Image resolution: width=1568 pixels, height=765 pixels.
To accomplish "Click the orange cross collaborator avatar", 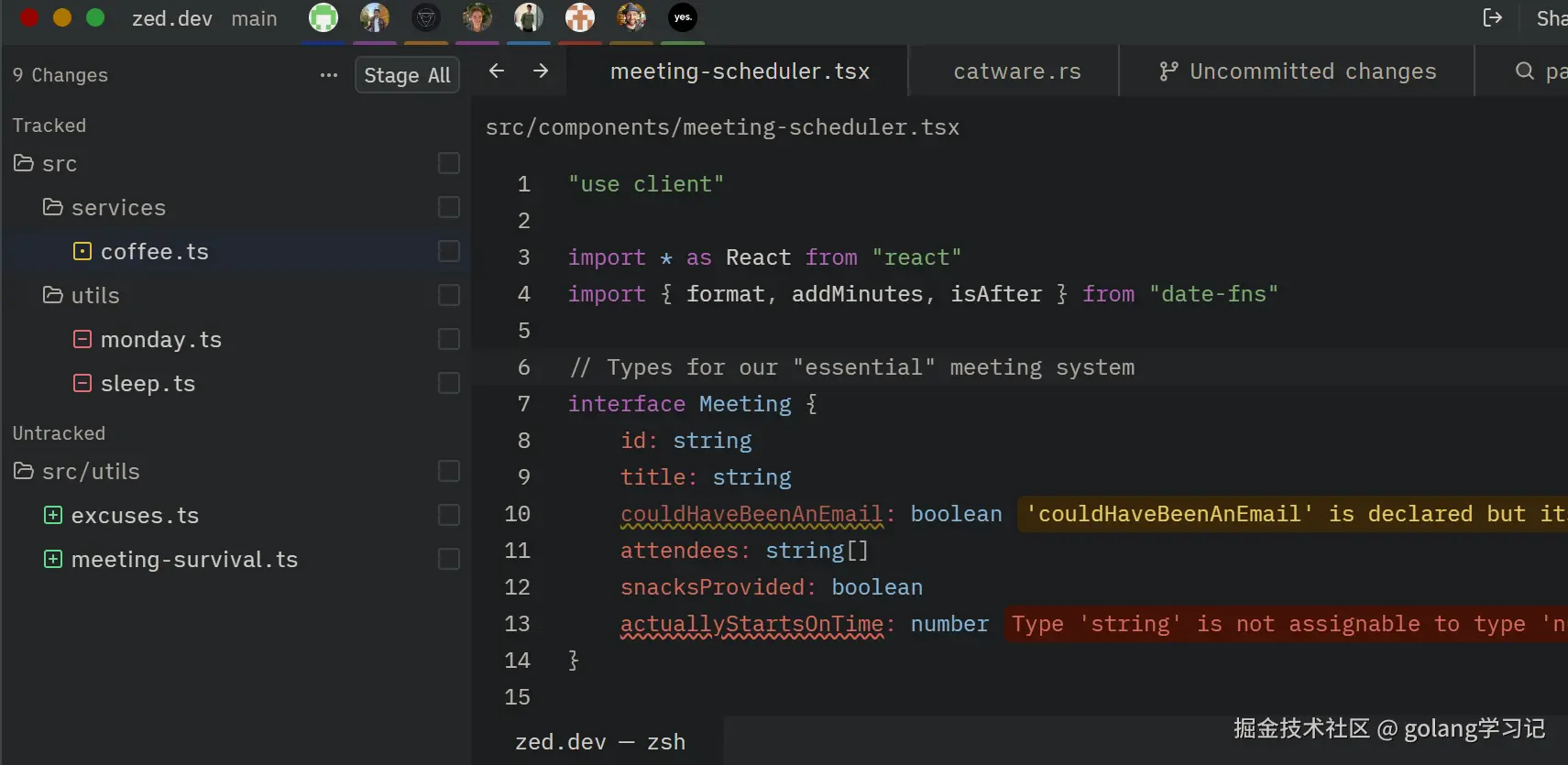I will pyautogui.click(x=580, y=17).
